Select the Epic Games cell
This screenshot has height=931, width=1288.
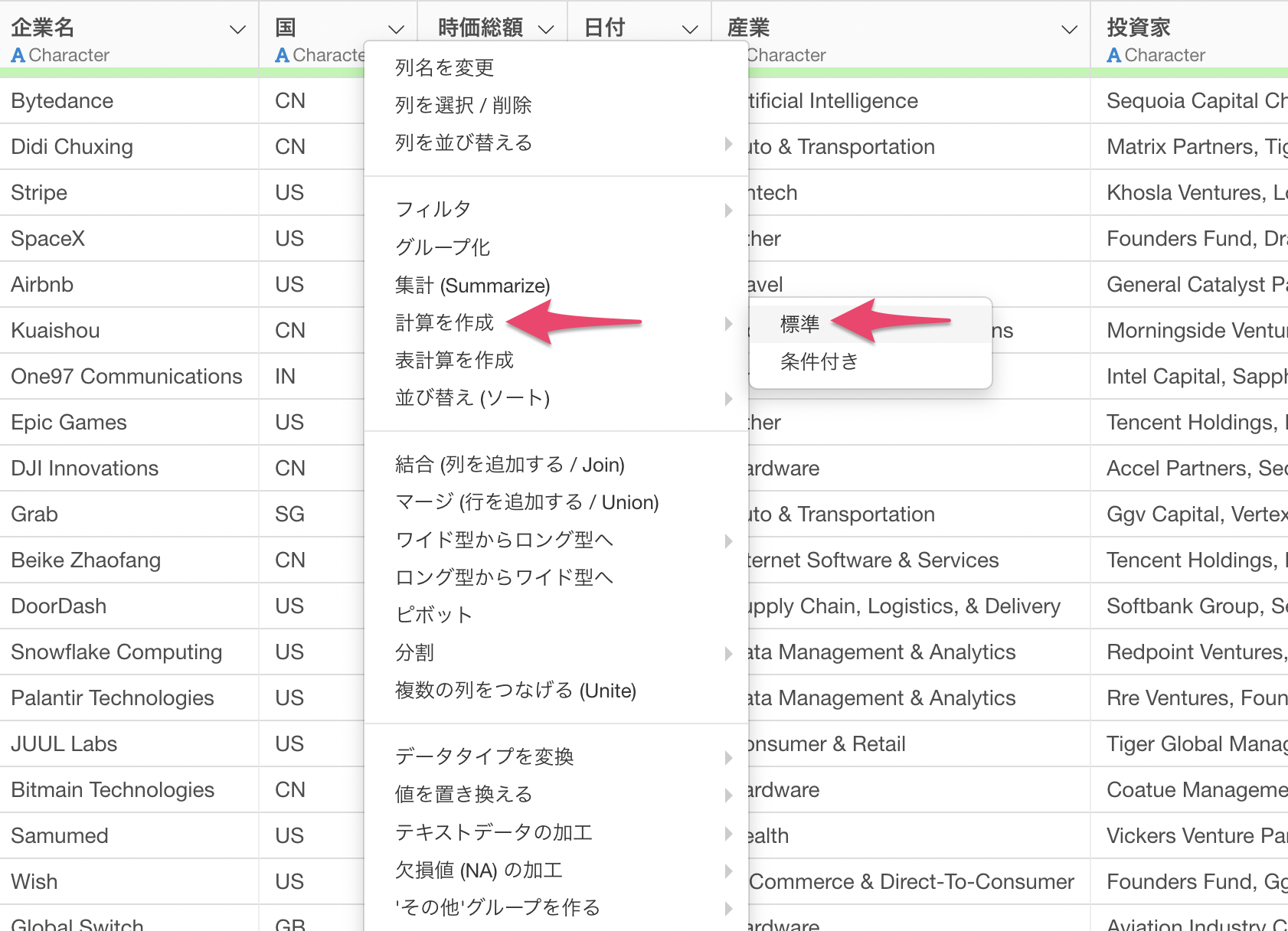point(129,422)
